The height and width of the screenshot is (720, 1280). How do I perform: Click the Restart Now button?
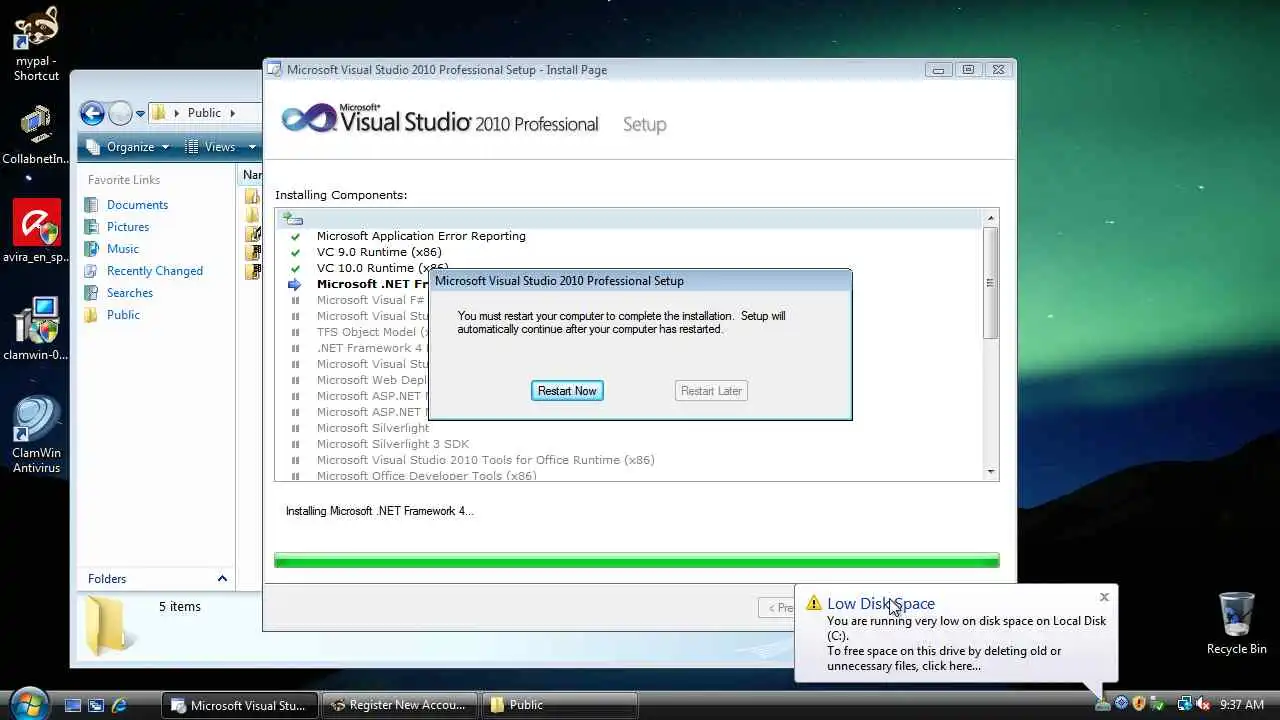click(x=567, y=391)
